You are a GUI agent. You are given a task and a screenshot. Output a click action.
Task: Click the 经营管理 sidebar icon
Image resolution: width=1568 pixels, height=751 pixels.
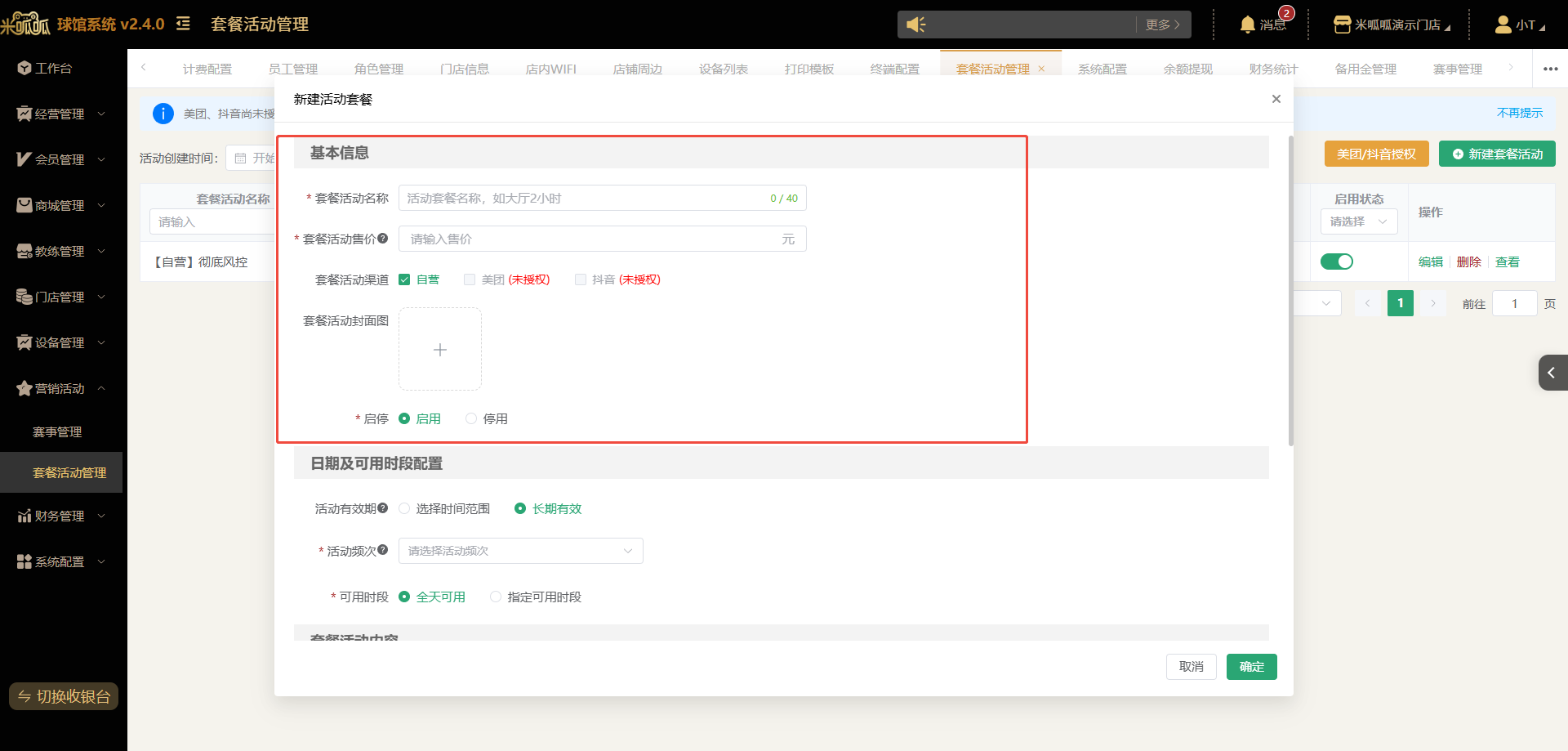(x=24, y=114)
